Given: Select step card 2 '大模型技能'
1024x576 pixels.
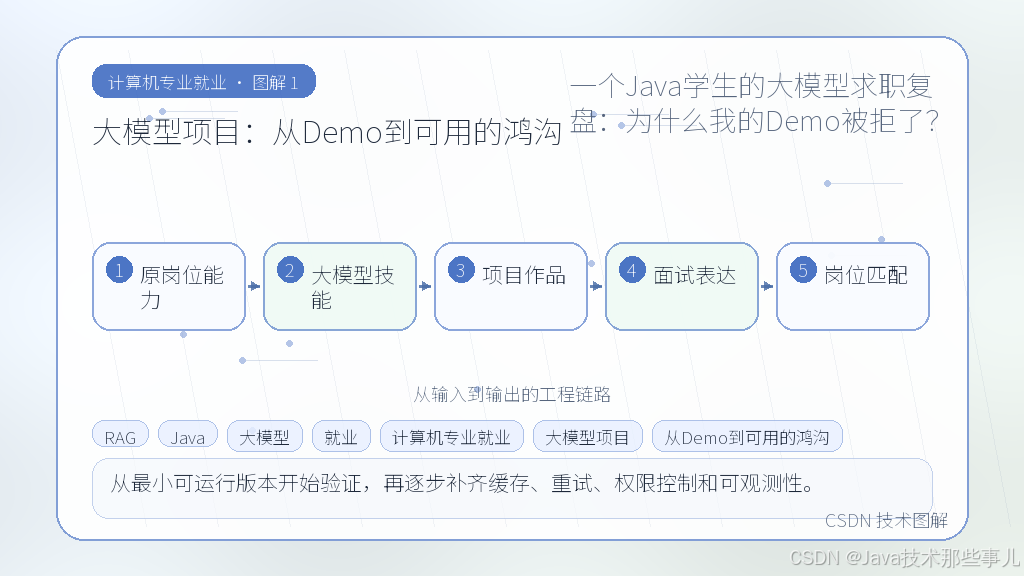Looking at the screenshot, I should pyautogui.click(x=340, y=286).
